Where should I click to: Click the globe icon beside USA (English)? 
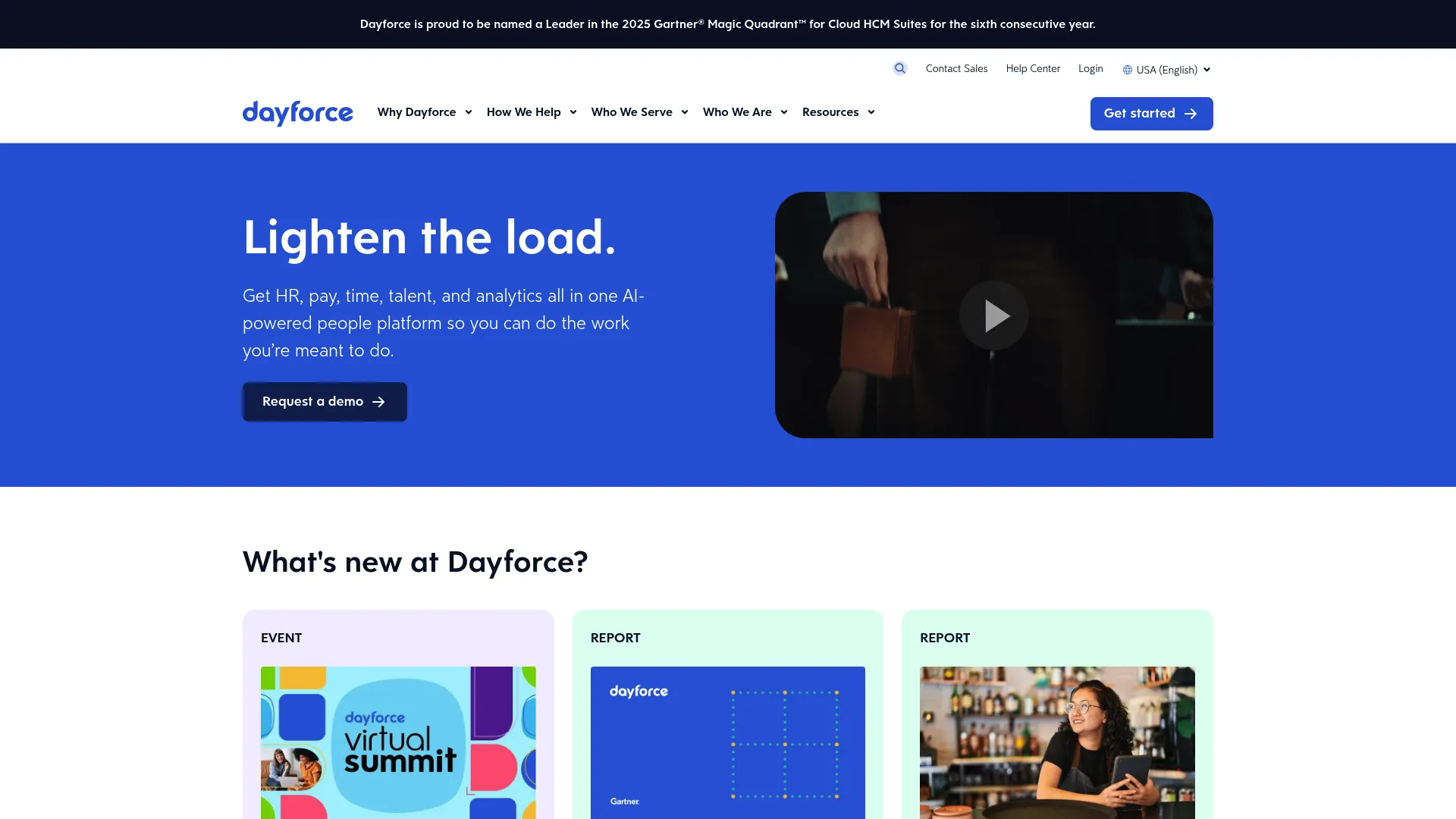1128,70
